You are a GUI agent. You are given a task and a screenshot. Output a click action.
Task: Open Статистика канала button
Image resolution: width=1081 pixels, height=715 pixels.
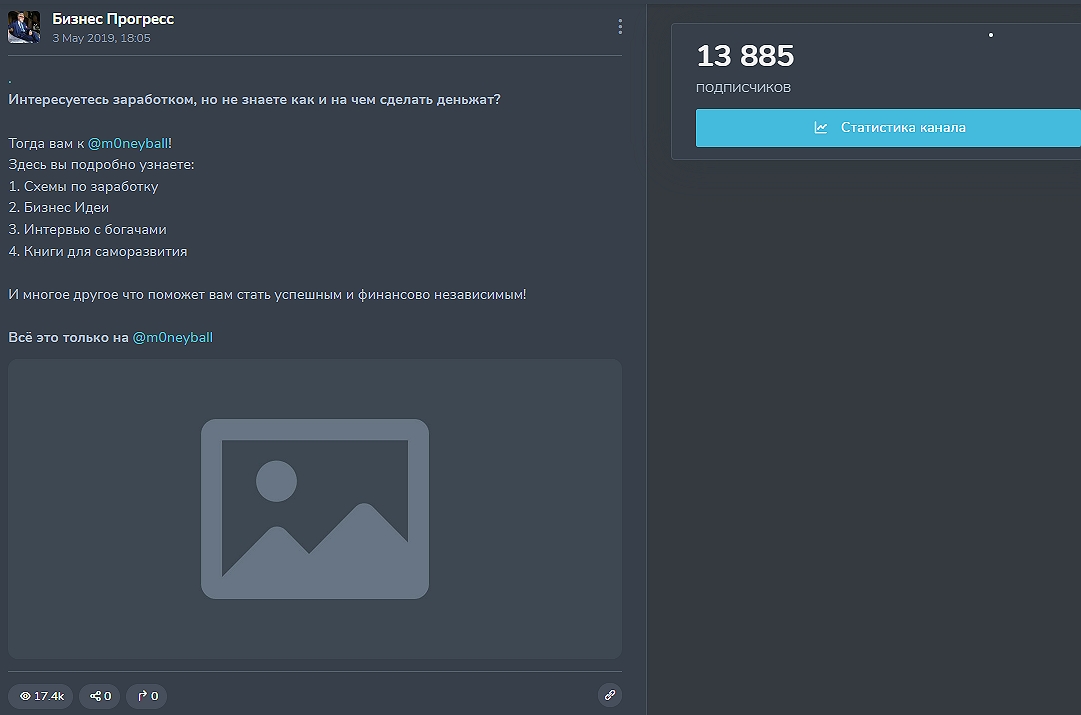(888, 128)
